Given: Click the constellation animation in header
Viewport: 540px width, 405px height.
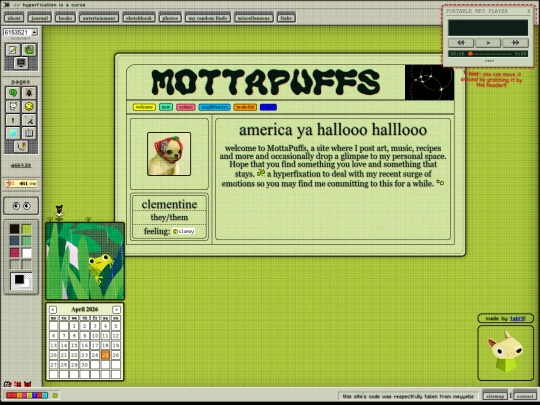Looking at the screenshot, I should pos(429,82).
